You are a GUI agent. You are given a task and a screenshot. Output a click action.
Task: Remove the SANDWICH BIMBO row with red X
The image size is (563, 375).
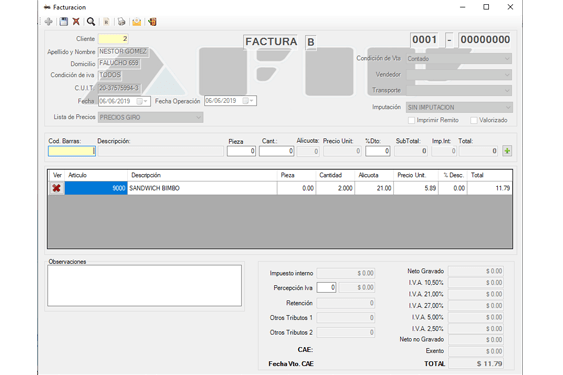pos(56,188)
